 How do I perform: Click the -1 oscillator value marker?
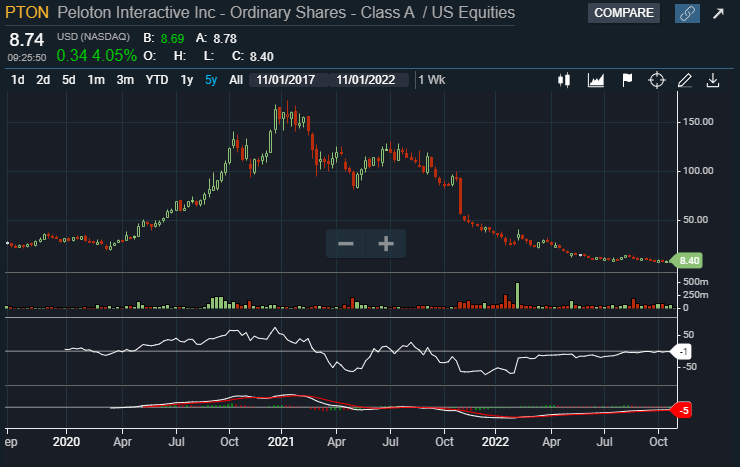click(x=682, y=352)
